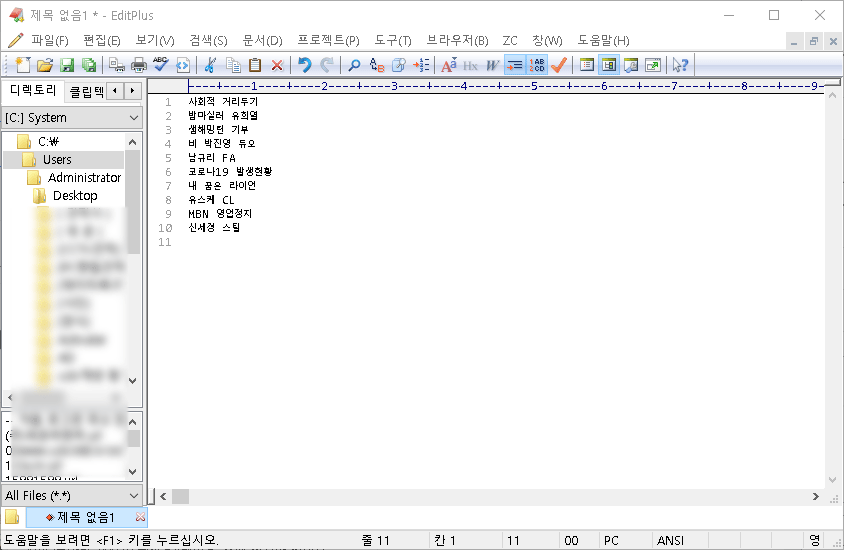844x550 pixels.
Task: Click the horizontal scrollbar right arrow
Action: (x=816, y=497)
